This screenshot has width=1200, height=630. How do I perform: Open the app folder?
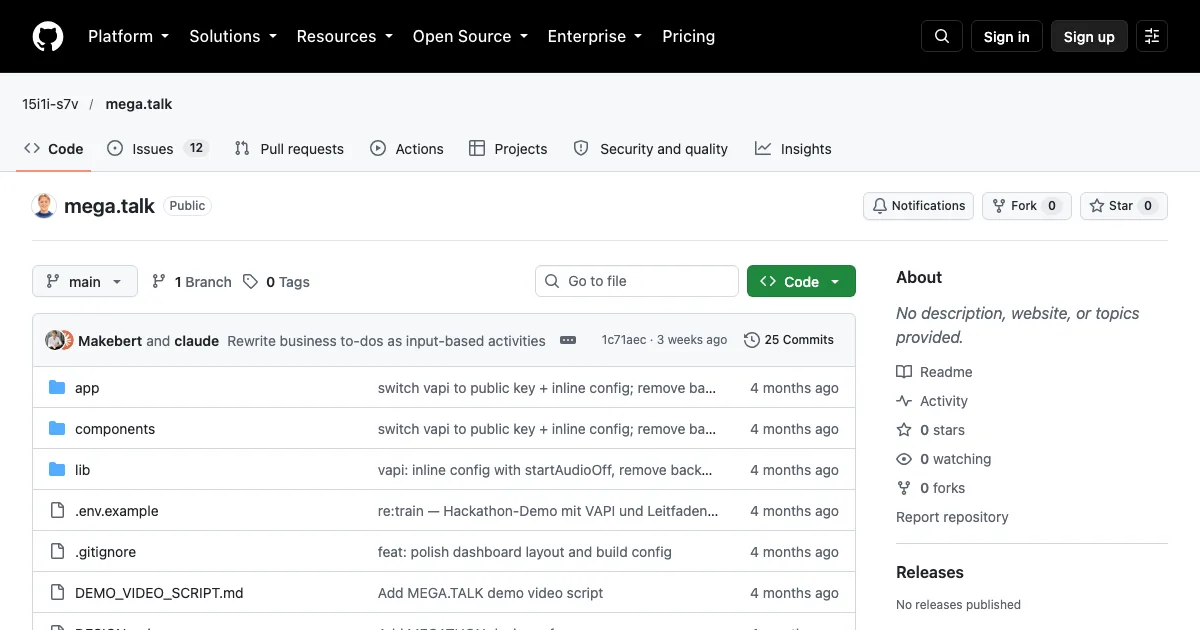pyautogui.click(x=87, y=388)
